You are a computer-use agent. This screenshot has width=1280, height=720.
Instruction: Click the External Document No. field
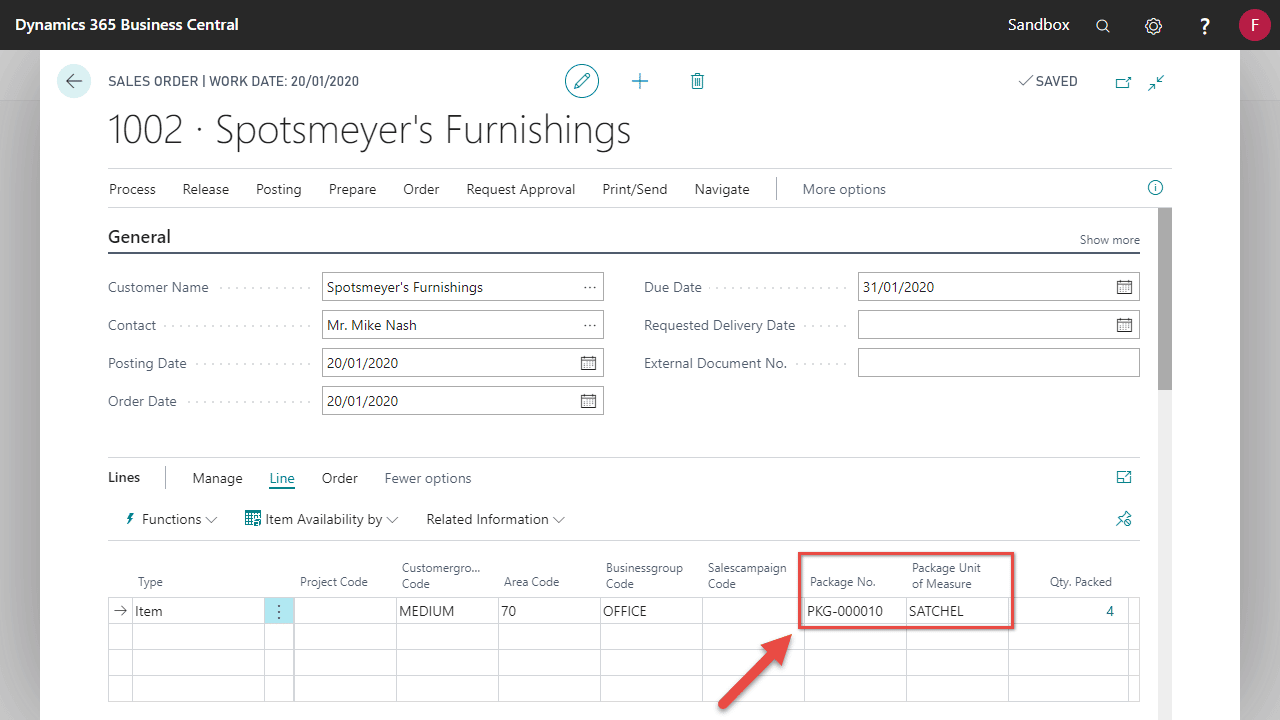tap(999, 363)
